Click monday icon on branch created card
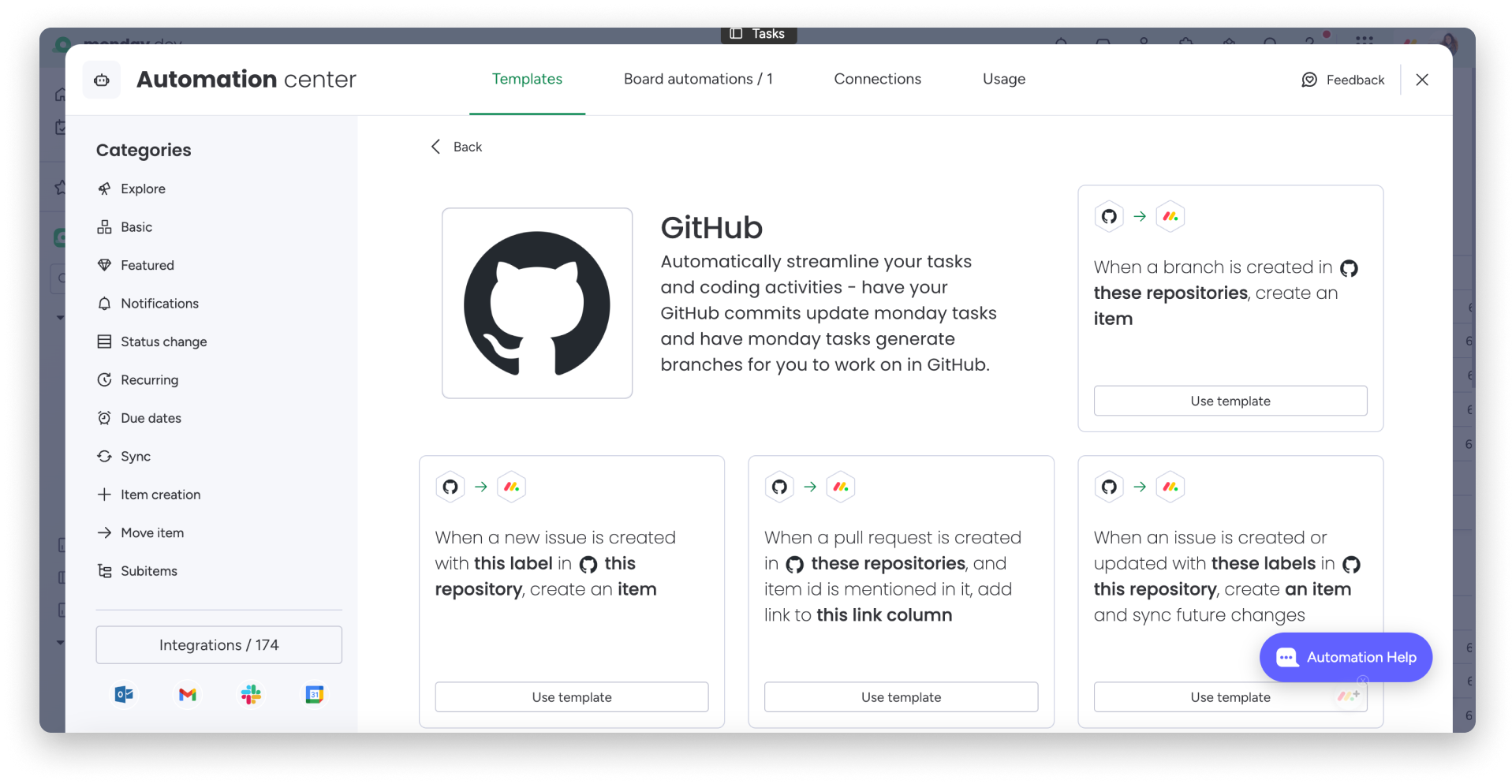Image resolution: width=1512 pixels, height=784 pixels. click(x=1170, y=216)
